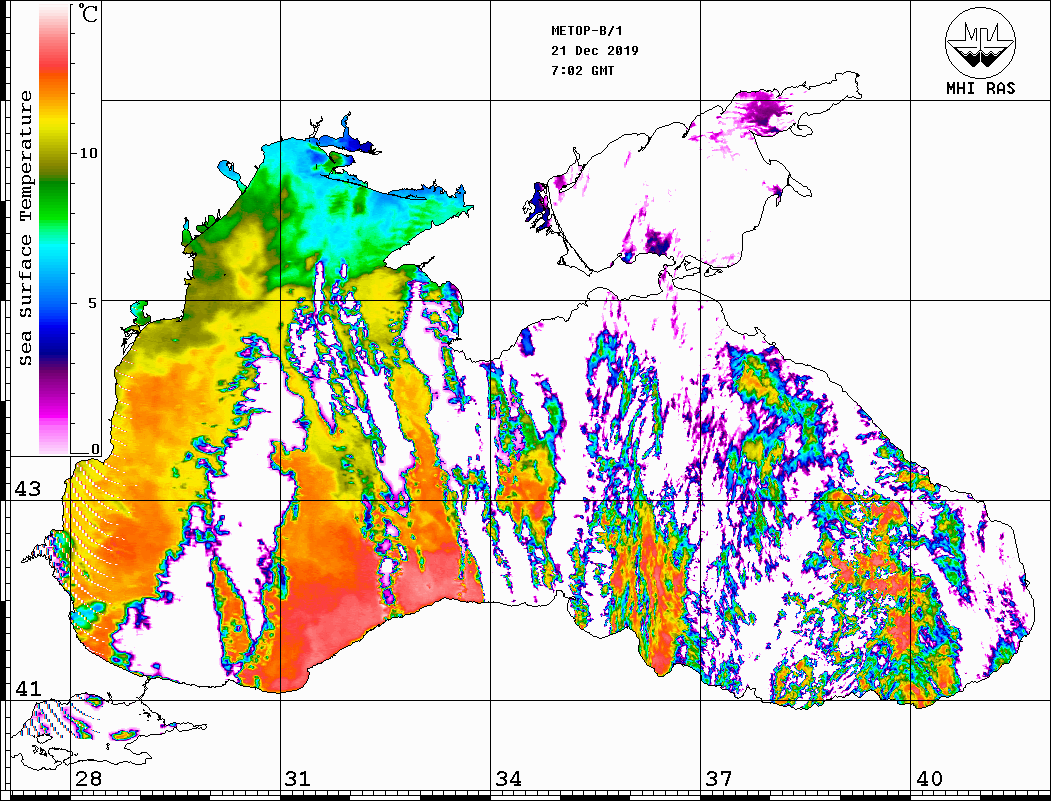
Task: Click the 0 tick on the color scale
Action: point(95,449)
